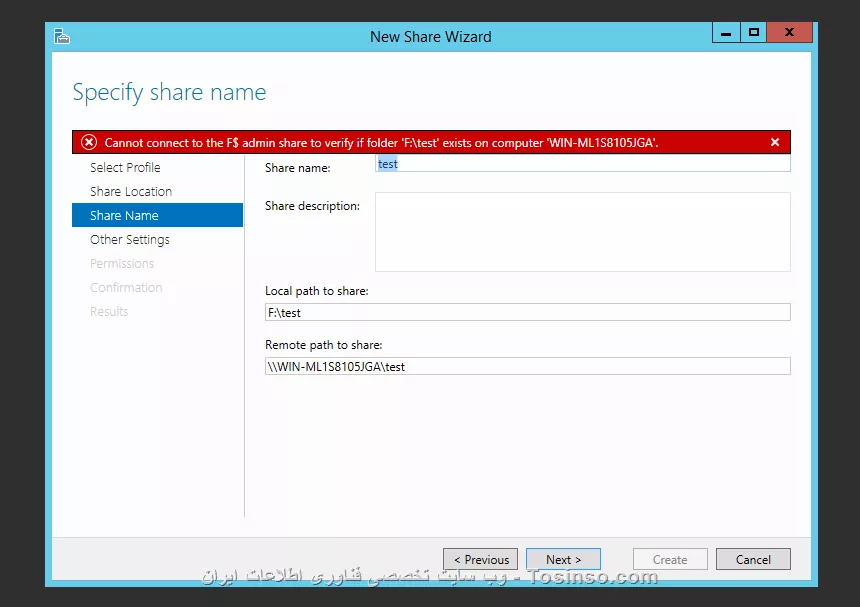Click the 'Local path to share:' label
860x607 pixels.
(316, 291)
